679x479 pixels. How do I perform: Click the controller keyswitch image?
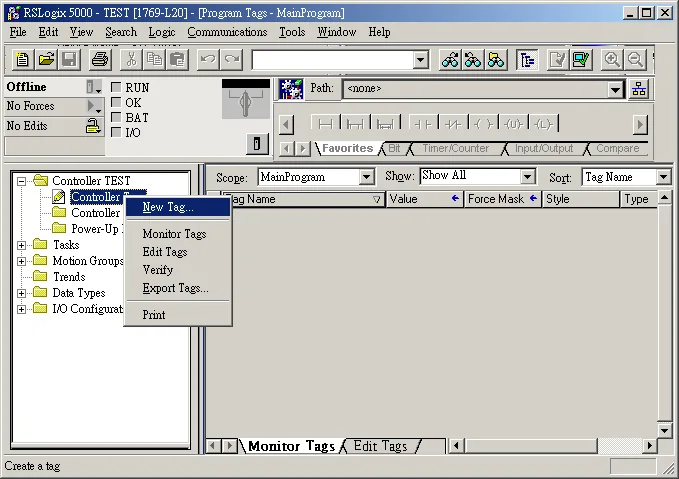click(x=246, y=99)
